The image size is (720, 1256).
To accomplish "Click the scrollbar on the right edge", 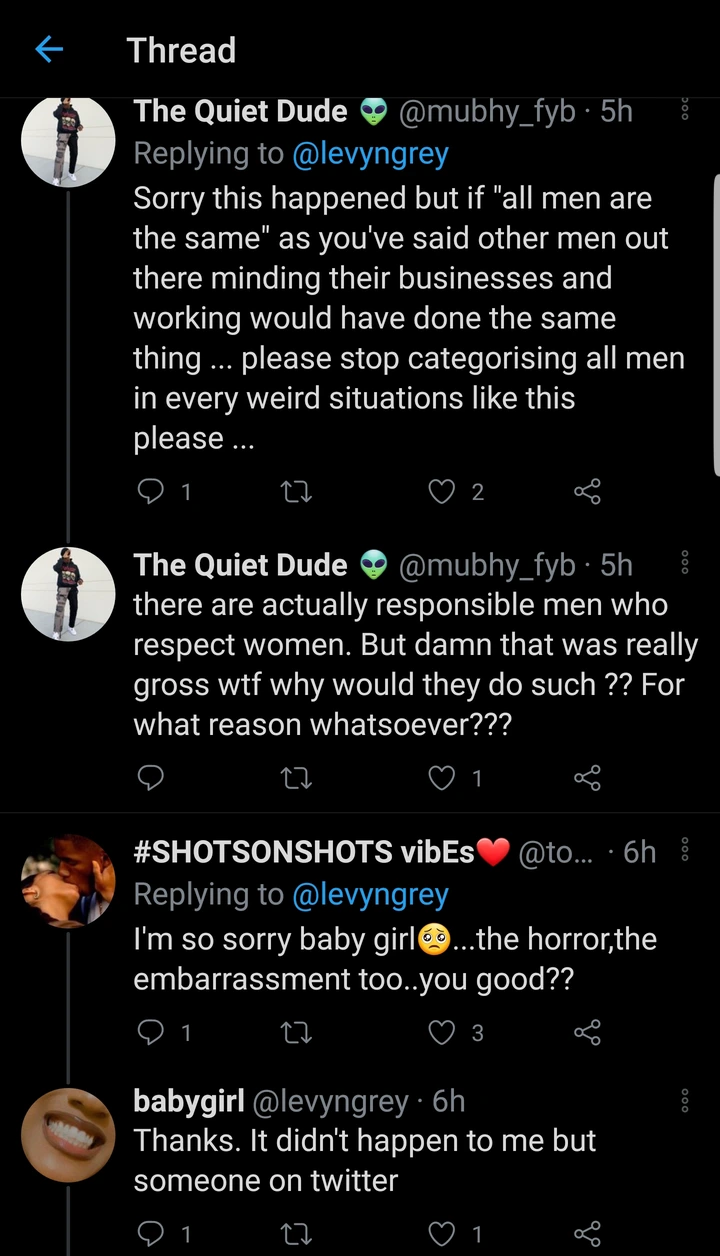I will tap(715, 320).
